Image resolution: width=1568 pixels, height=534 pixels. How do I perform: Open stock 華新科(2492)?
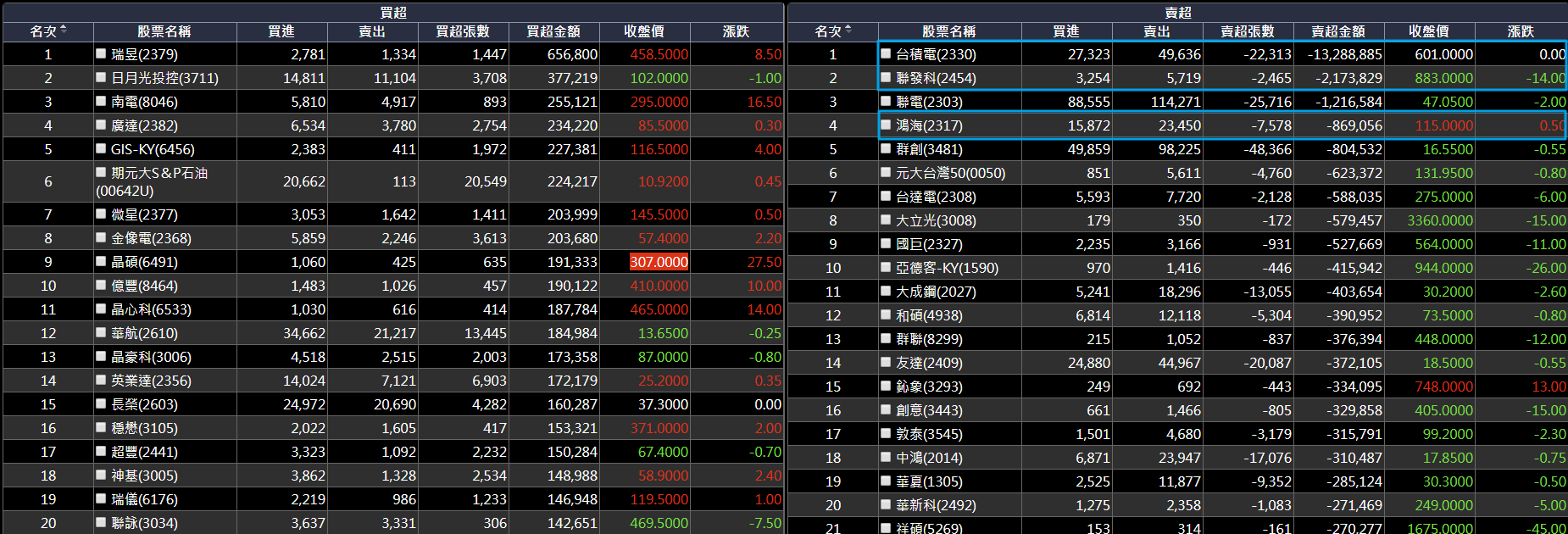click(x=937, y=505)
